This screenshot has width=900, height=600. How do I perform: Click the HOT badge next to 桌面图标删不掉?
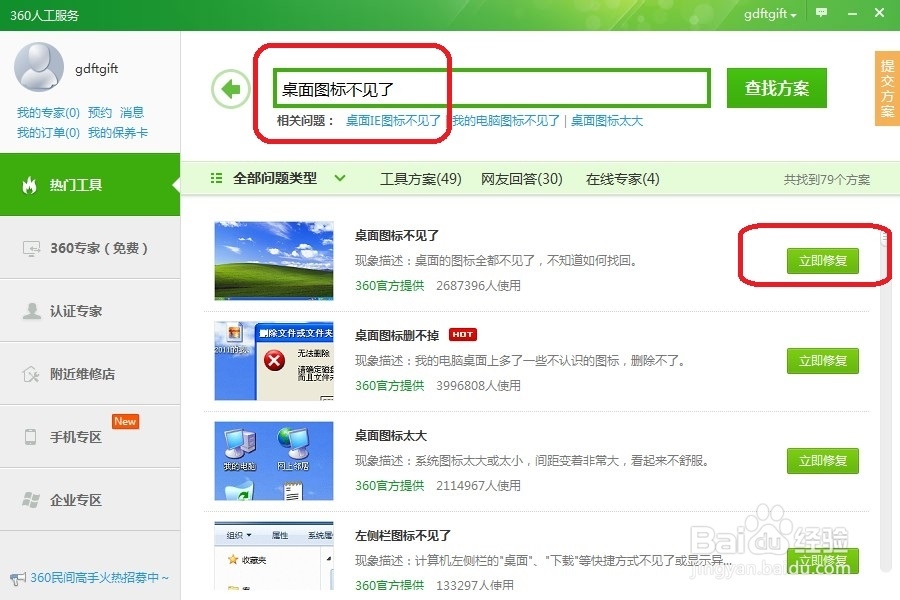click(x=463, y=334)
